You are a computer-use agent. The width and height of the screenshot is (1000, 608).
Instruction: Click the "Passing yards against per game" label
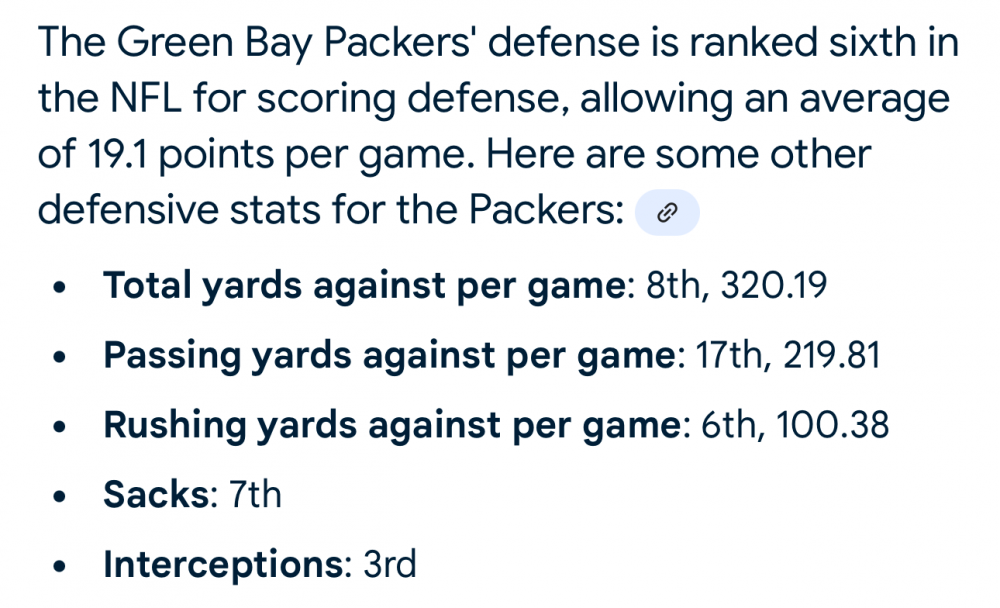[x=391, y=356]
